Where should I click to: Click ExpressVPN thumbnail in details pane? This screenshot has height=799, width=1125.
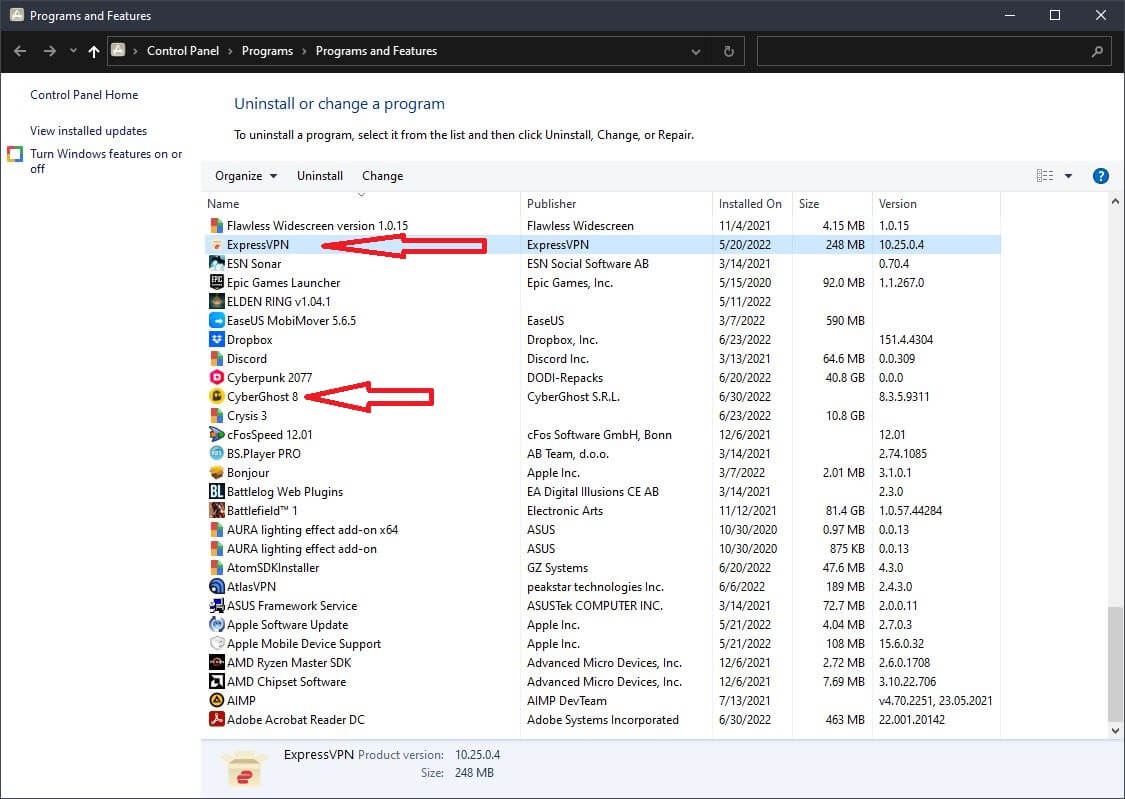[x=244, y=768]
